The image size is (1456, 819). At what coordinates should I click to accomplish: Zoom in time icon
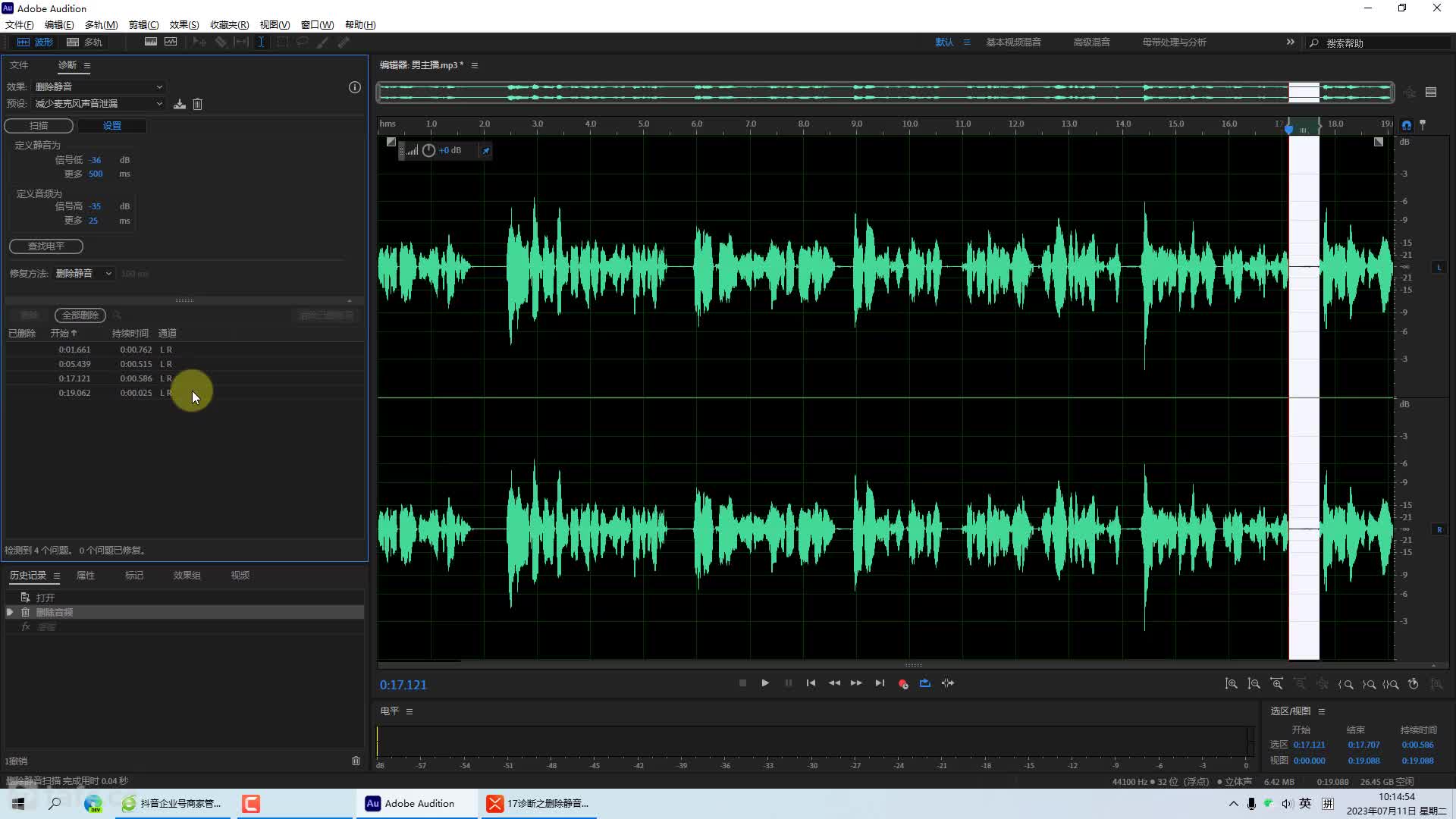[1277, 684]
